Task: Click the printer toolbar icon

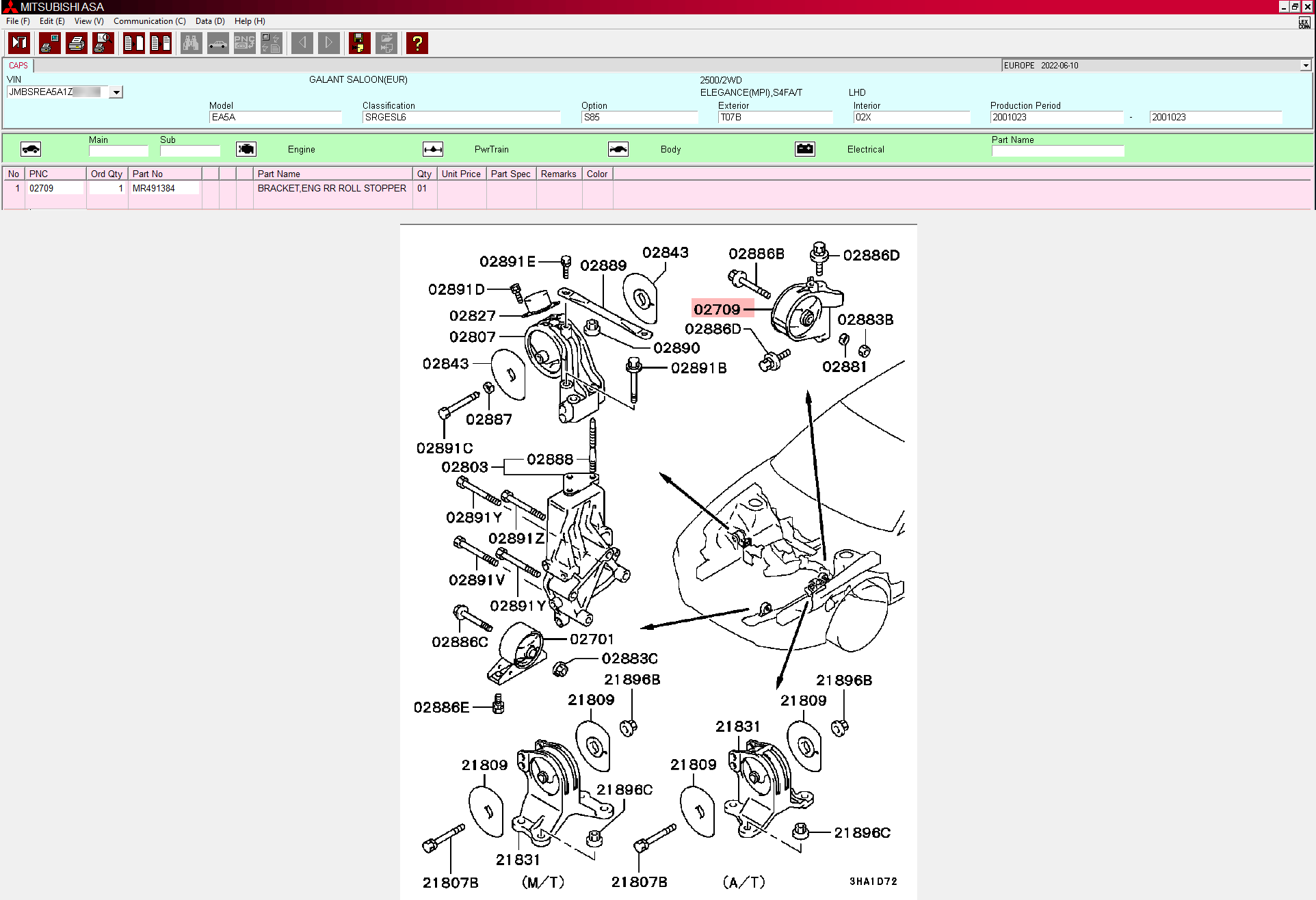Action: click(x=77, y=43)
